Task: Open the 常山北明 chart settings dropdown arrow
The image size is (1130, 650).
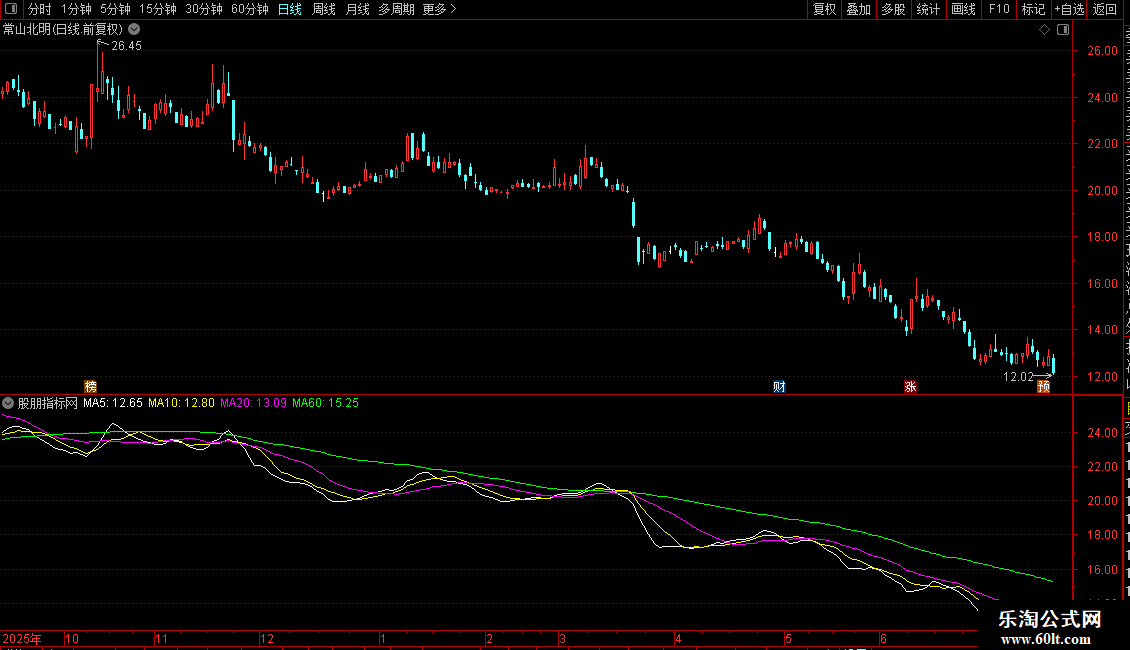Action: (x=134, y=30)
